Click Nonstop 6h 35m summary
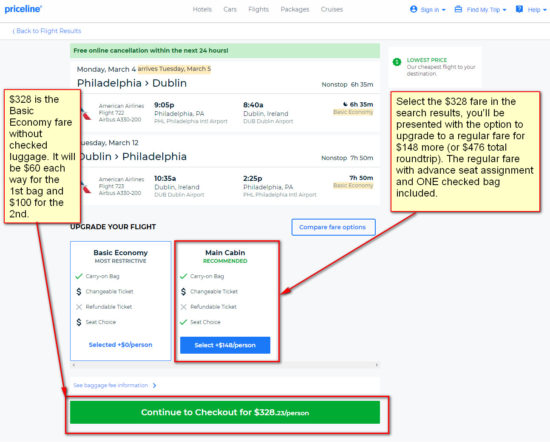The width and height of the screenshot is (550, 442). [x=347, y=85]
